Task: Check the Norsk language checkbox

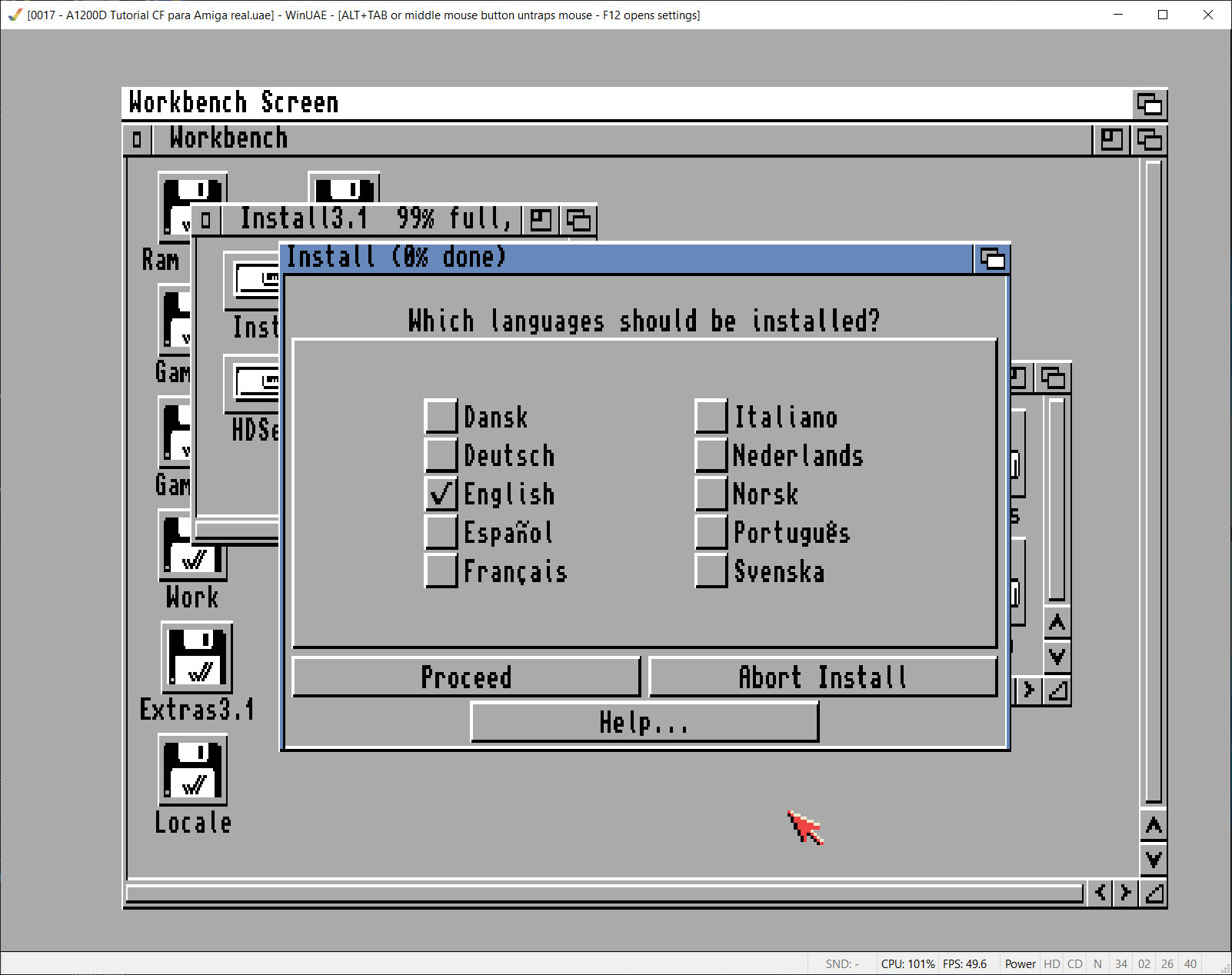Action: (711, 494)
